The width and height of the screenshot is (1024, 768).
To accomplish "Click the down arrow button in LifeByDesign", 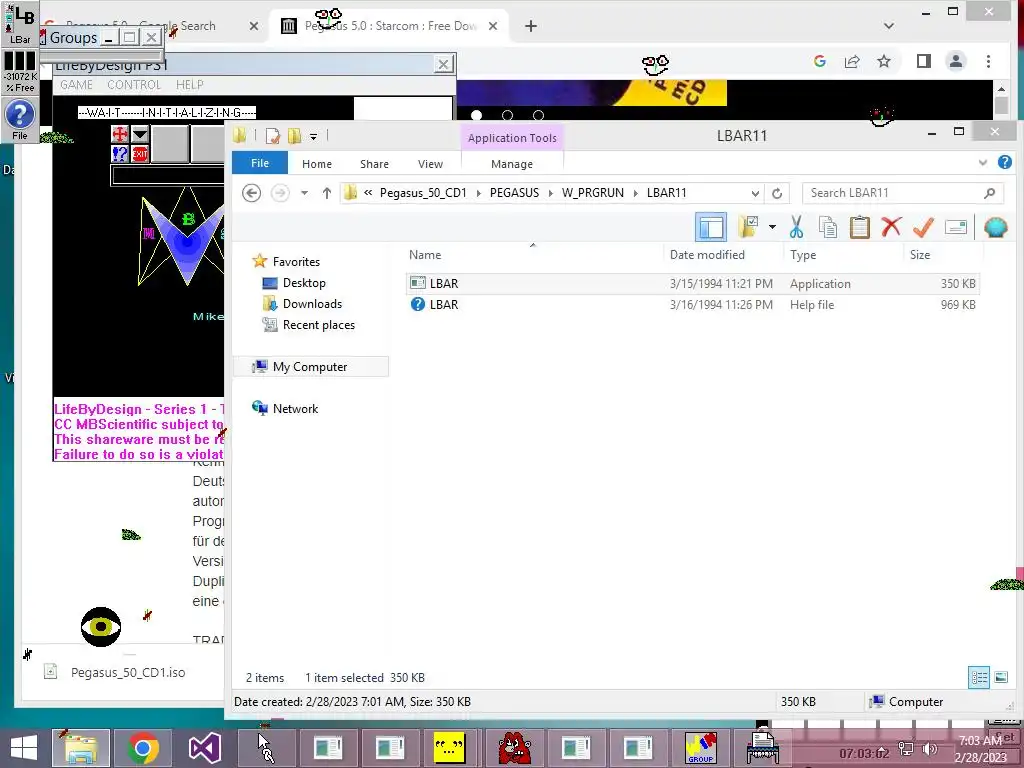I will [140, 135].
